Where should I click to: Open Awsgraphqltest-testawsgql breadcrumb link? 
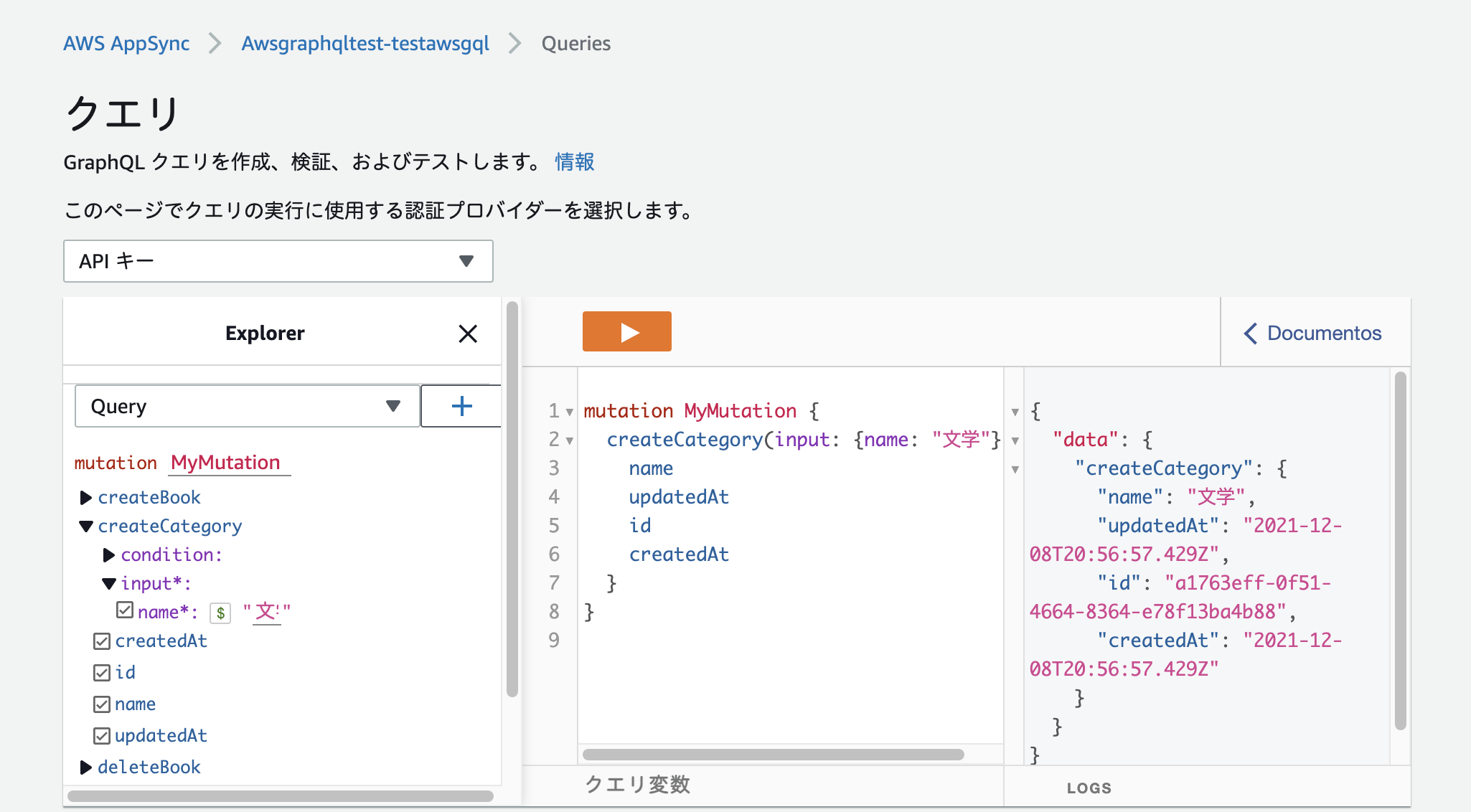(365, 43)
